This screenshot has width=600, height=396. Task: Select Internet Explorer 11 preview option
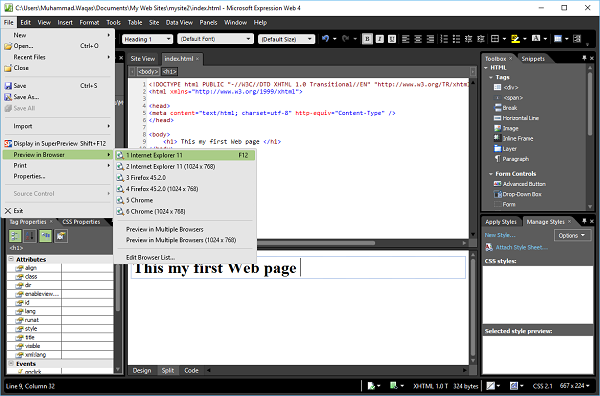click(x=185, y=155)
